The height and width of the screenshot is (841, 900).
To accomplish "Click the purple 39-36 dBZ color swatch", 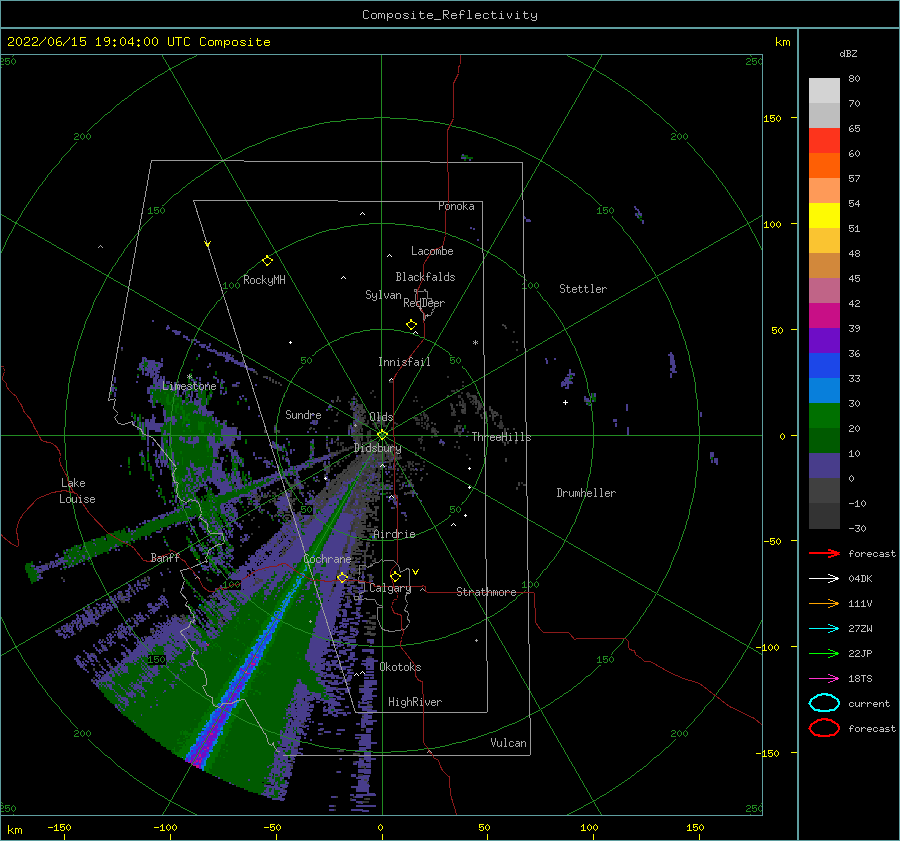I will click(x=824, y=341).
